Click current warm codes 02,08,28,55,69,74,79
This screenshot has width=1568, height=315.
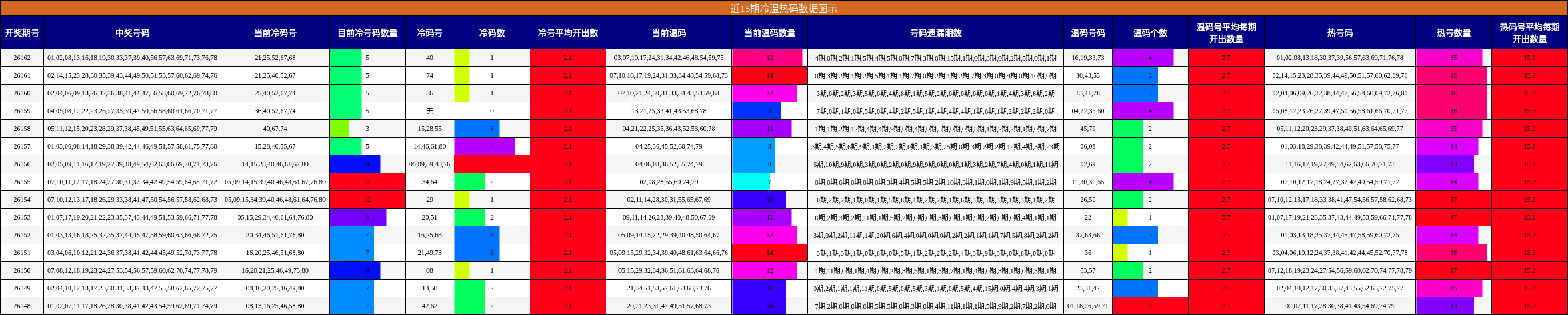pos(669,182)
